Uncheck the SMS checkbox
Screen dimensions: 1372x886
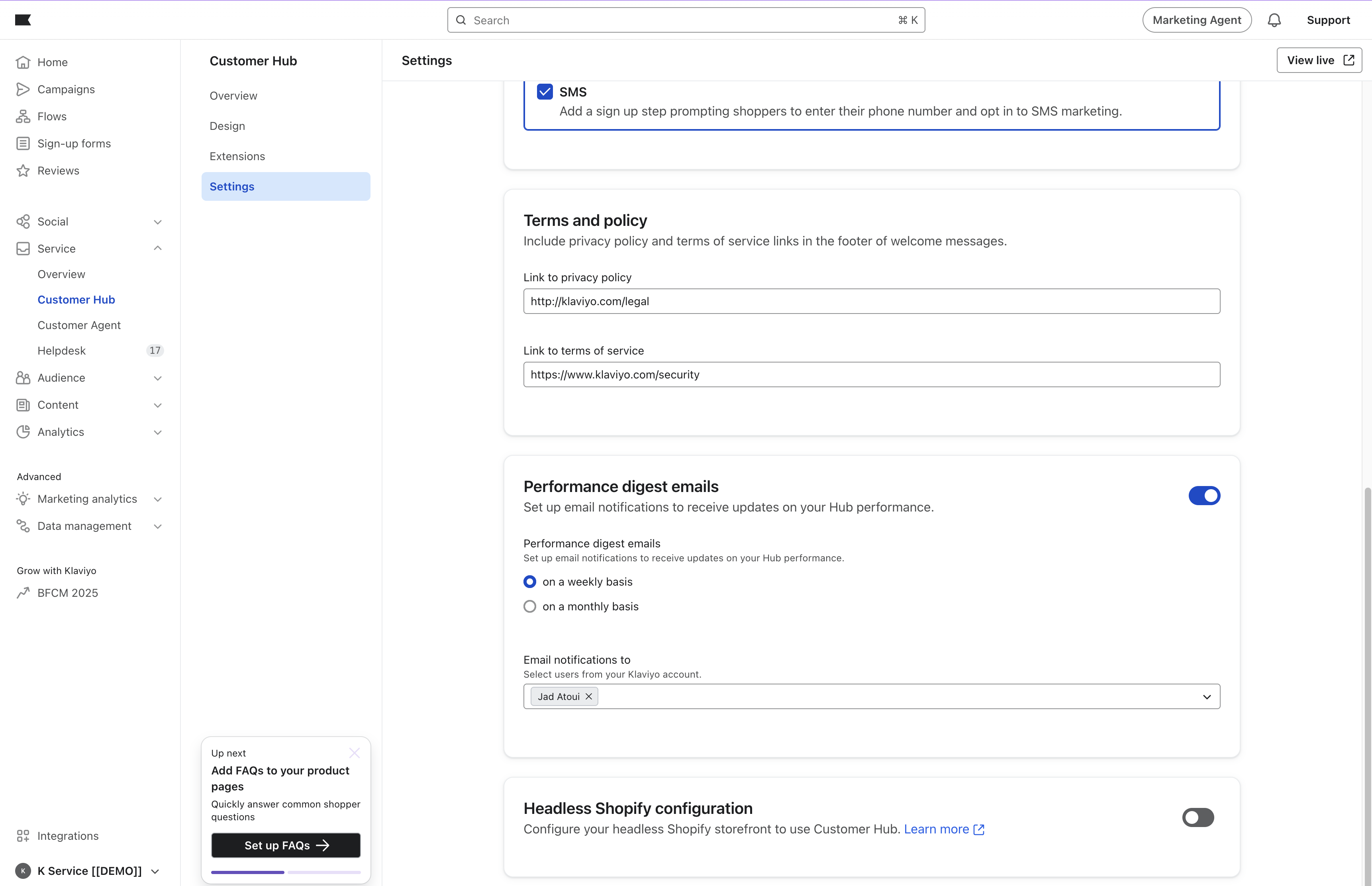pyautogui.click(x=544, y=92)
